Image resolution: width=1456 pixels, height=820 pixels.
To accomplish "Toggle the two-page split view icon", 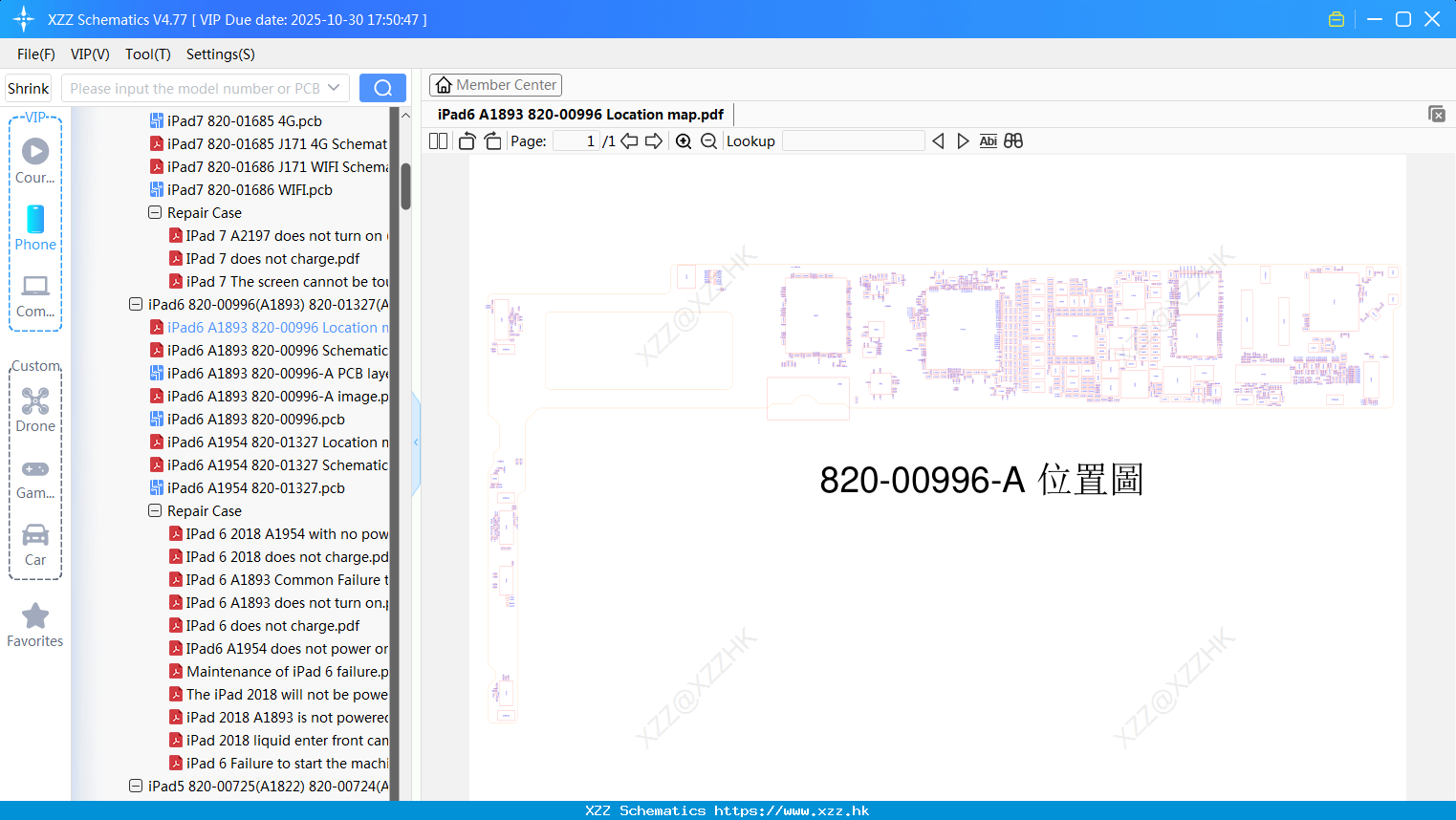I will click(x=439, y=141).
